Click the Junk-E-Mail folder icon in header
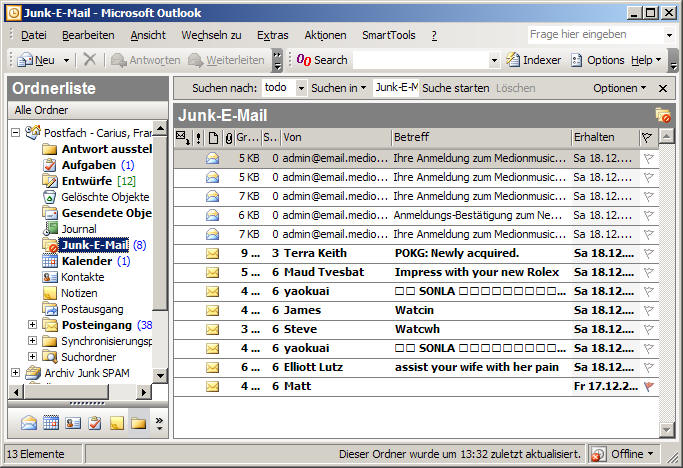This screenshot has width=683, height=468. (663, 115)
